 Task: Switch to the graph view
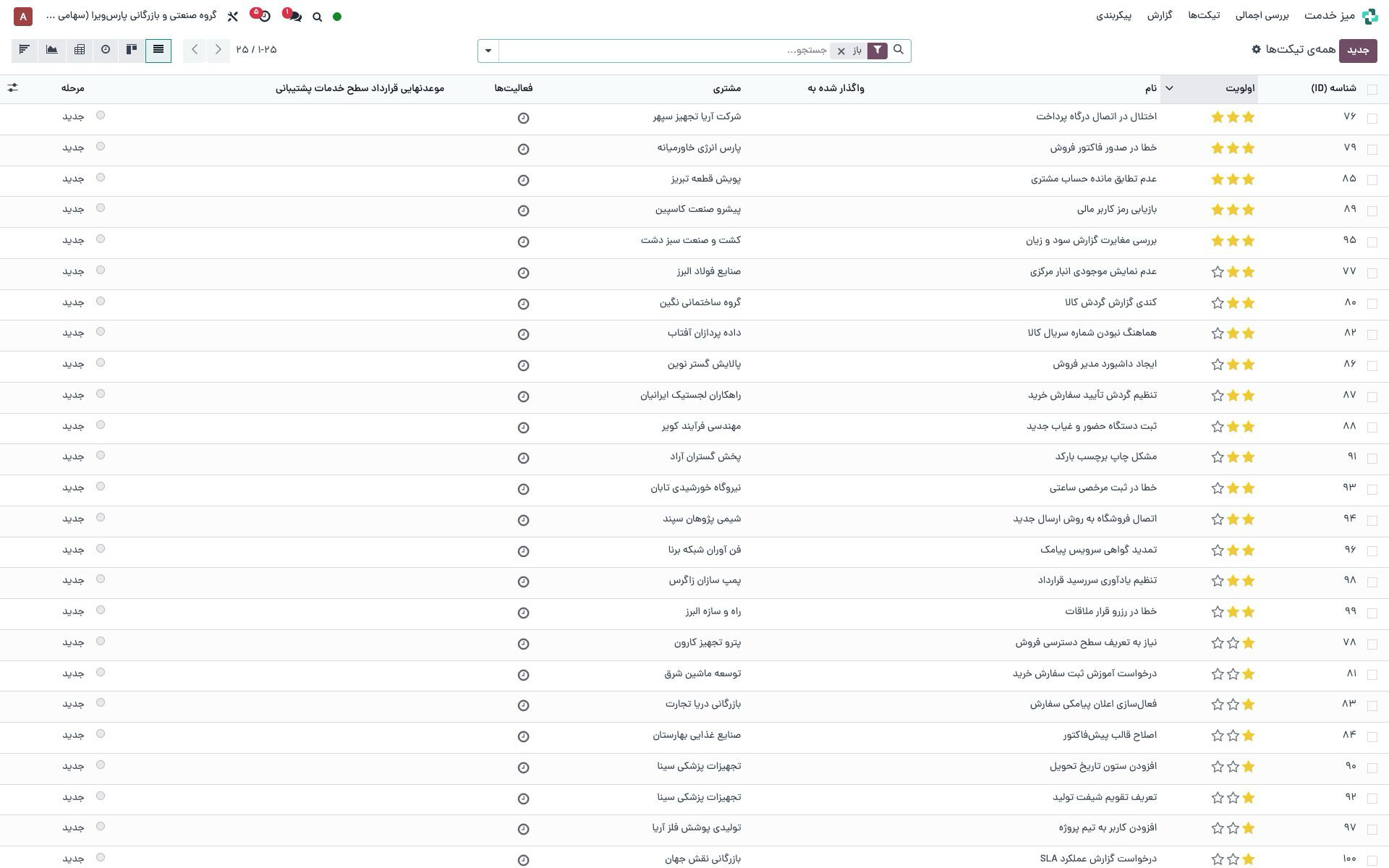(x=52, y=50)
